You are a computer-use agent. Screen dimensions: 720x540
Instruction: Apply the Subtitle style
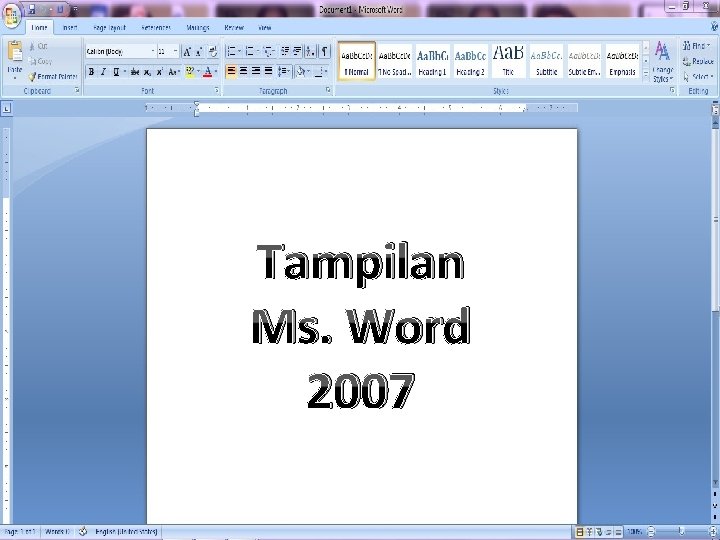point(546,61)
